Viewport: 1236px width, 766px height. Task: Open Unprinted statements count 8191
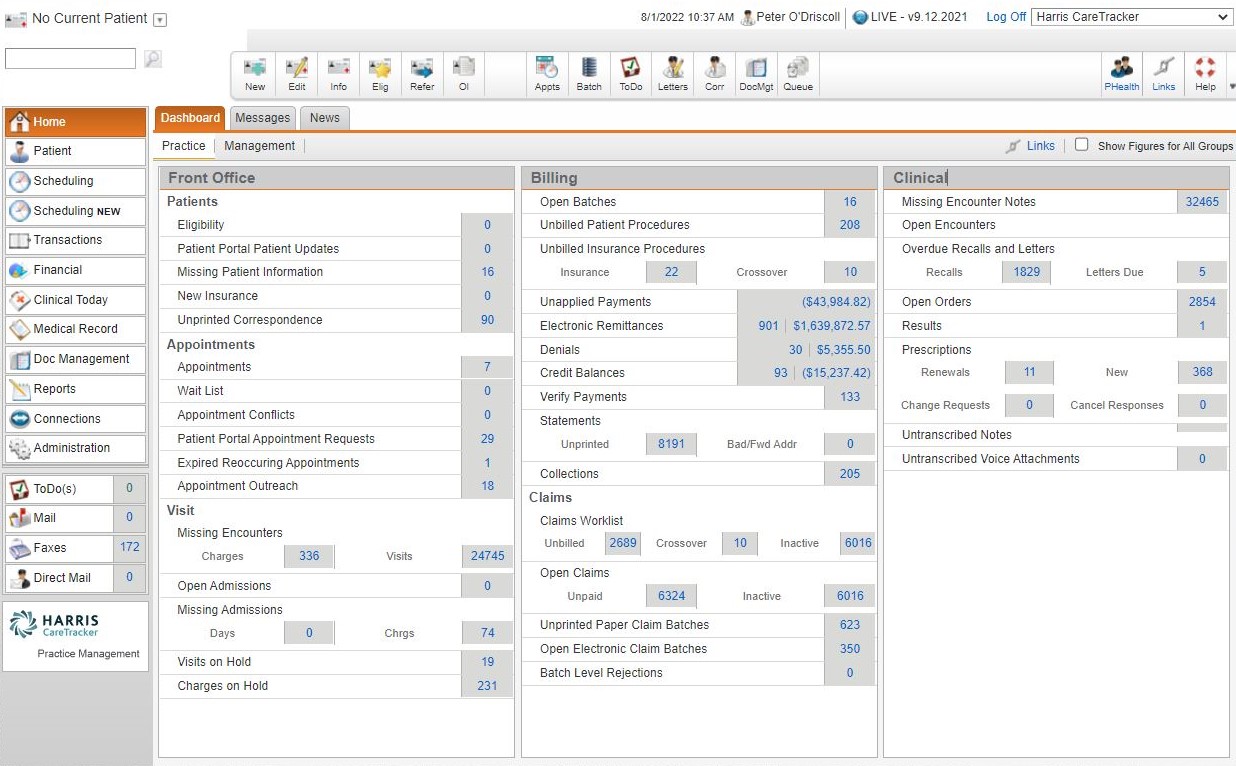(671, 444)
